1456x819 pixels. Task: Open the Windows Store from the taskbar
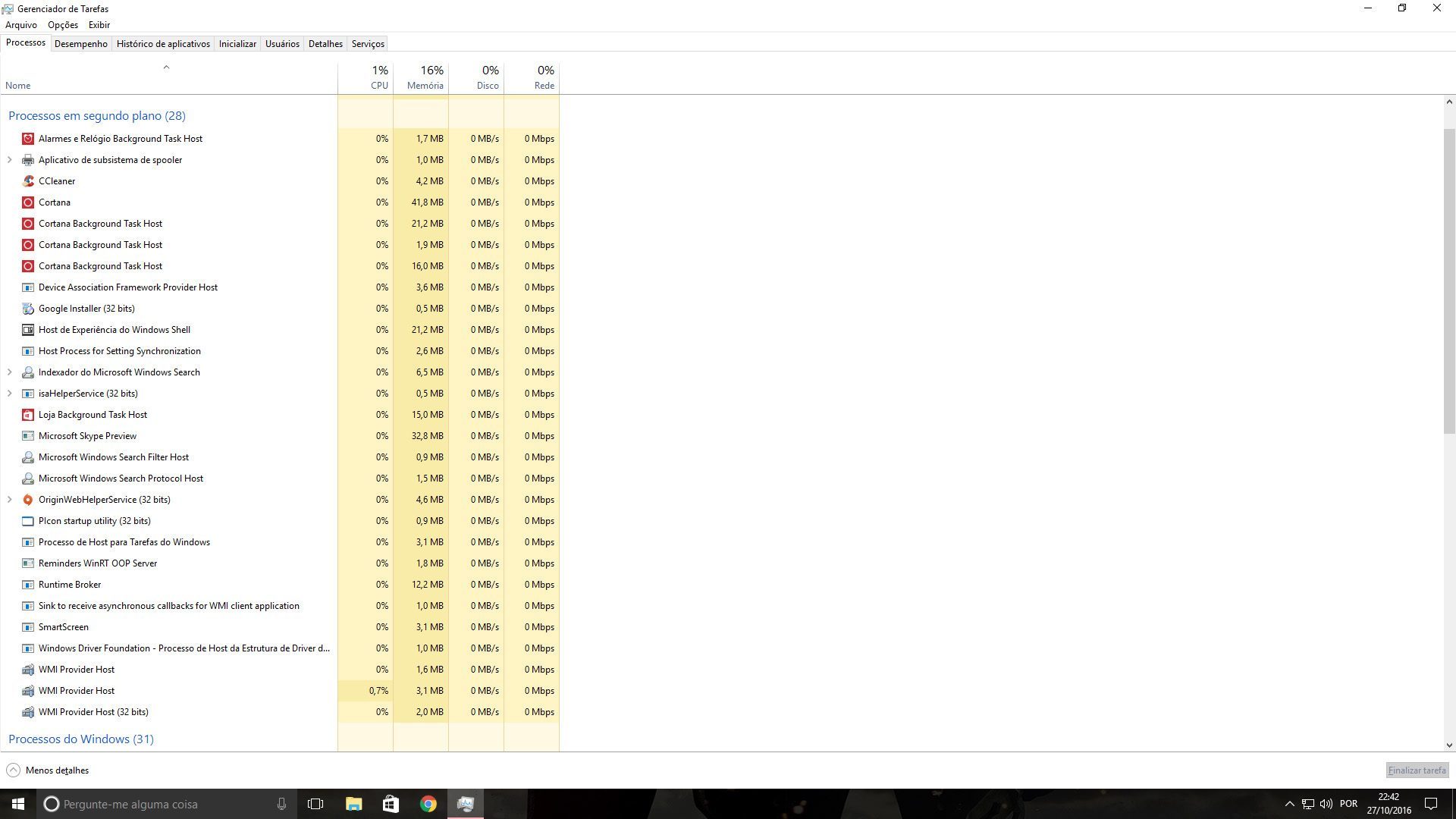(x=391, y=804)
